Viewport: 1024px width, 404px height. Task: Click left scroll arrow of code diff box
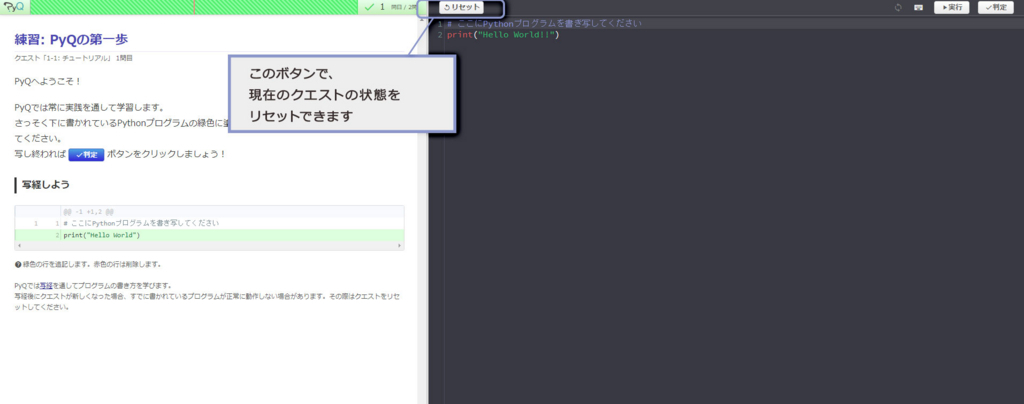[18, 245]
